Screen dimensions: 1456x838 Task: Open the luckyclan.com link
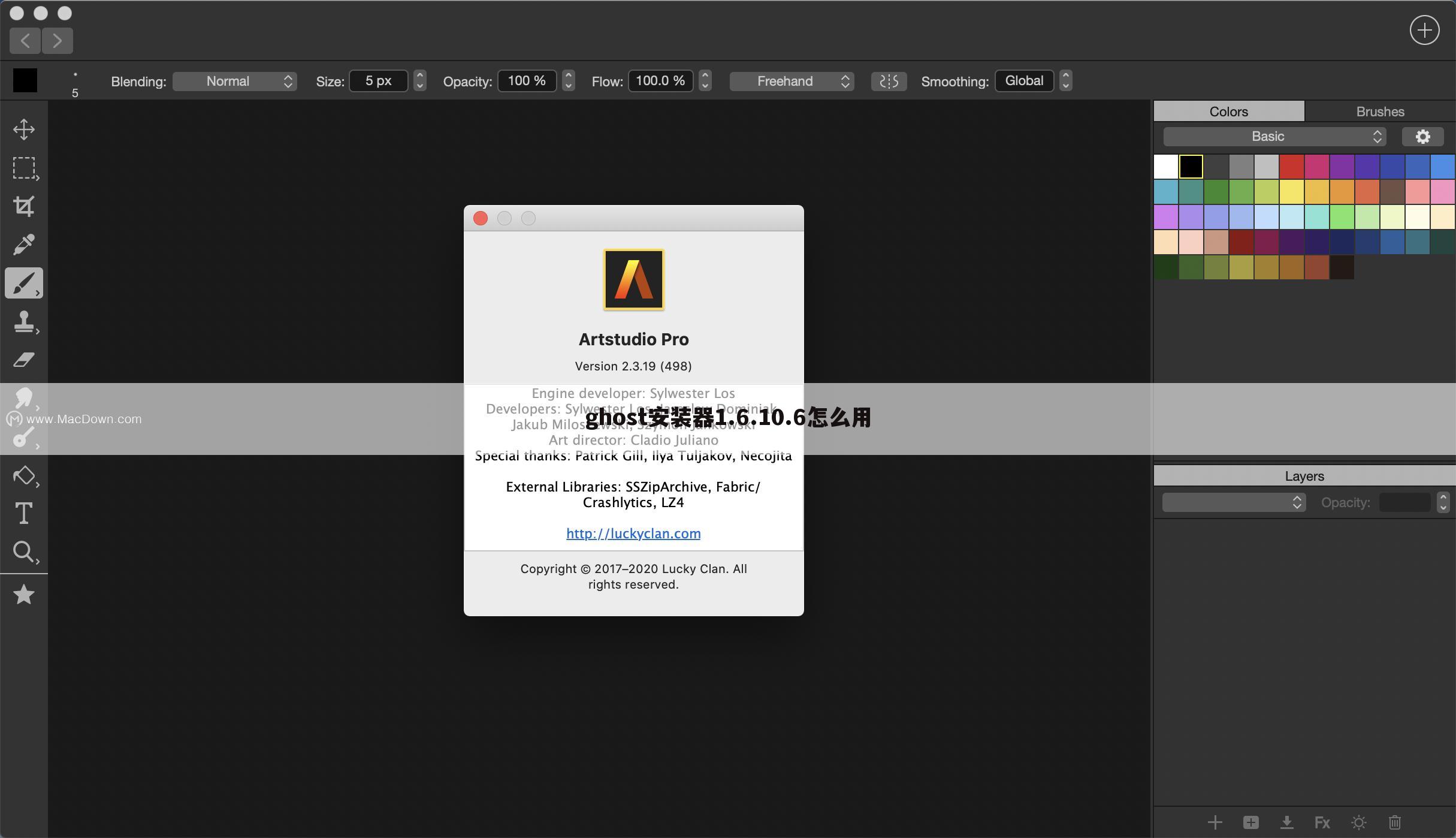[633, 533]
